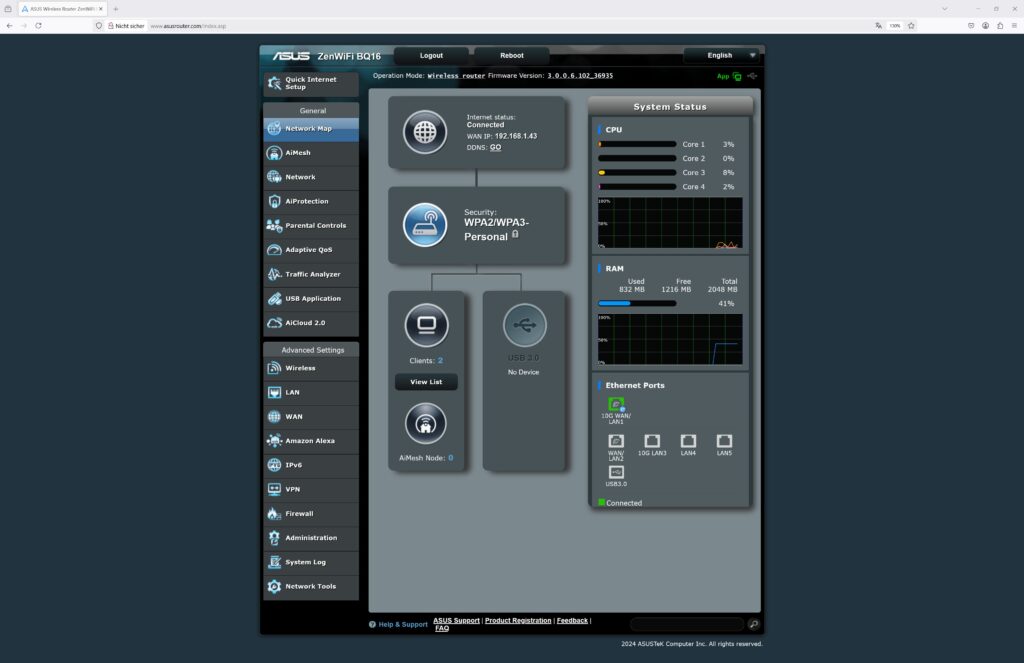1024x663 pixels.
Task: Open the Product Registration link
Action: [x=518, y=621]
